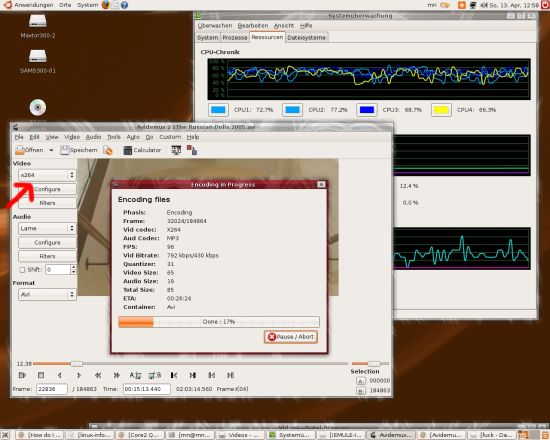Click the red power button in top panel
Screen dimensions: 550x440
click(545, 5)
